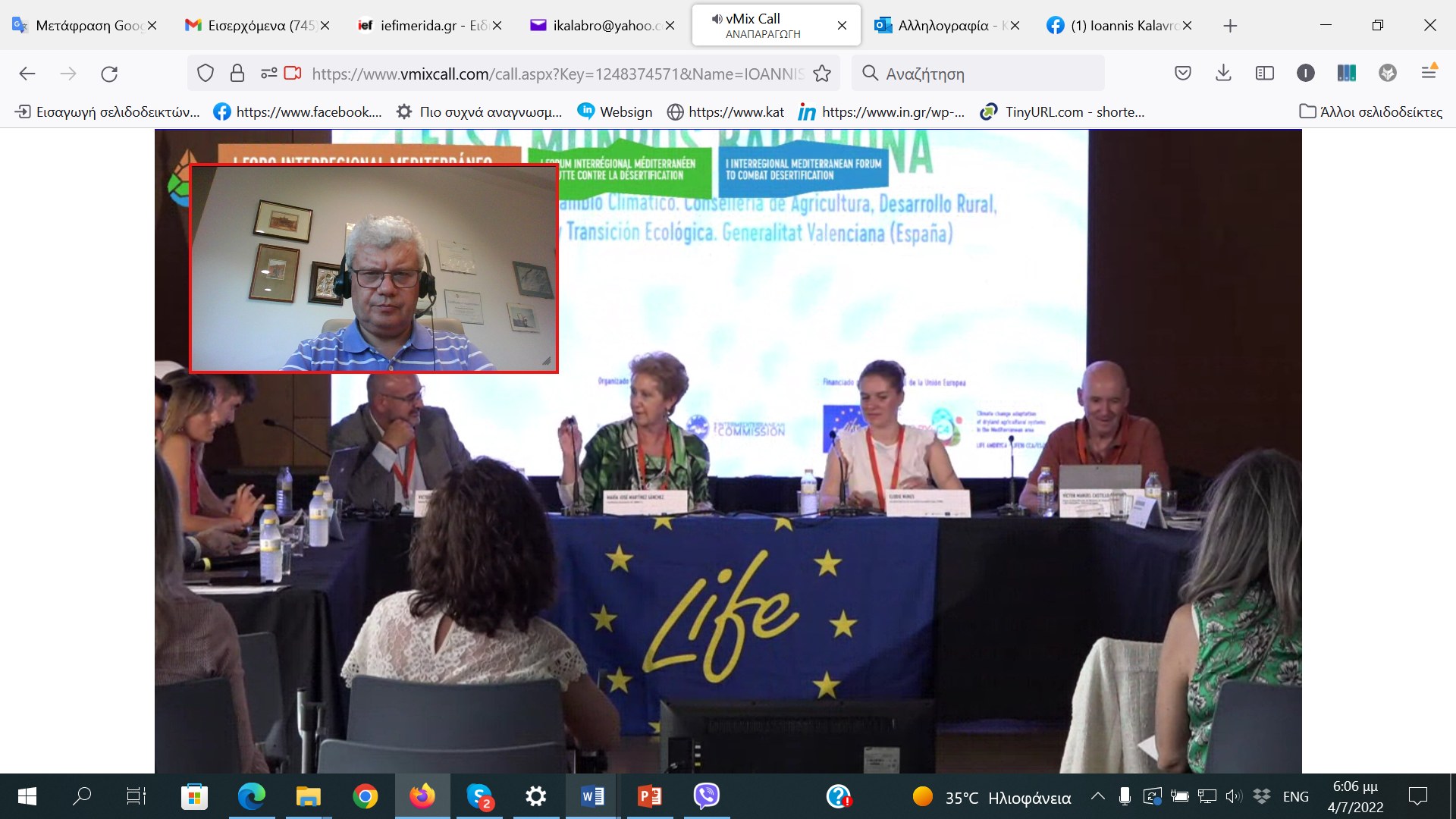Open the TinyURL.com bookmark
This screenshot has width=1456, height=819.
click(x=1062, y=111)
